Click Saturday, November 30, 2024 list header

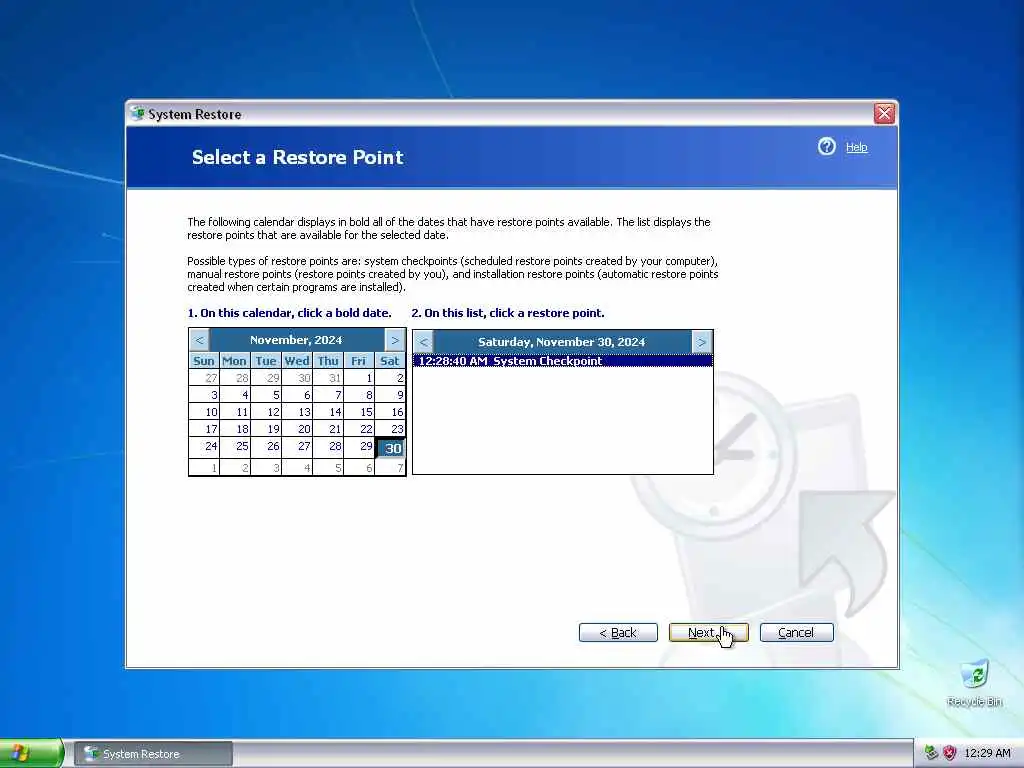pos(562,342)
